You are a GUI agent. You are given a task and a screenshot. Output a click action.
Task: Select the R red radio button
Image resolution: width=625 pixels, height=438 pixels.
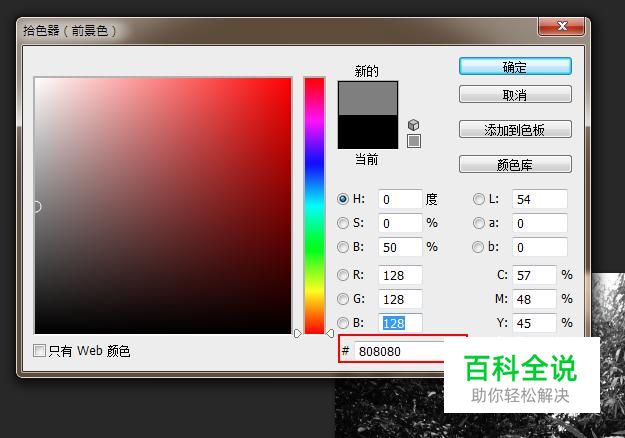pyautogui.click(x=343, y=275)
